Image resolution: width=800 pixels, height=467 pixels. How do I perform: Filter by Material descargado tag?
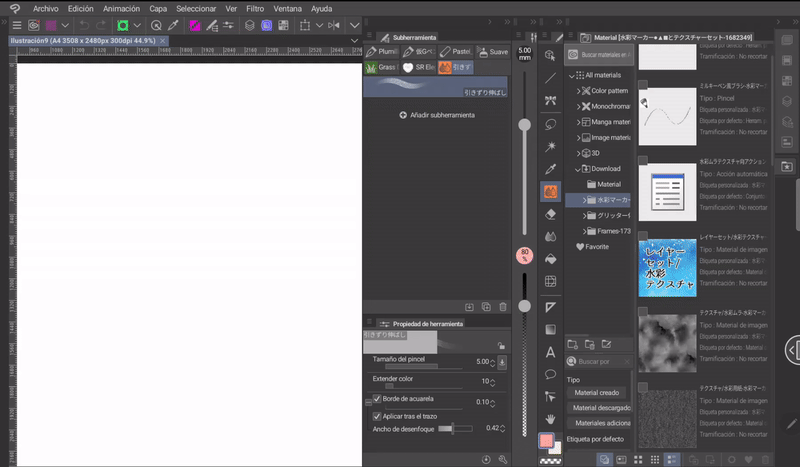599,408
